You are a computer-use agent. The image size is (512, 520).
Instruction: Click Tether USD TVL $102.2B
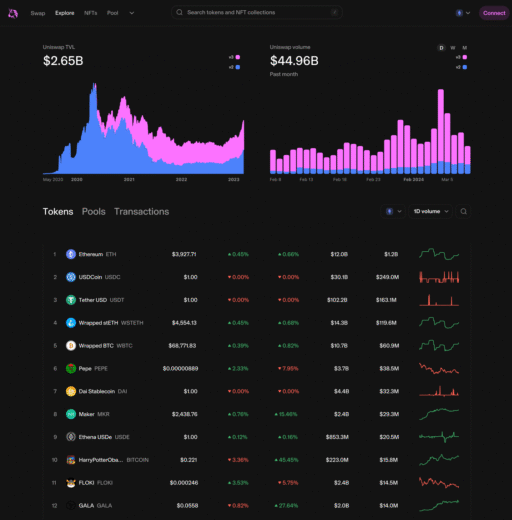337,300
